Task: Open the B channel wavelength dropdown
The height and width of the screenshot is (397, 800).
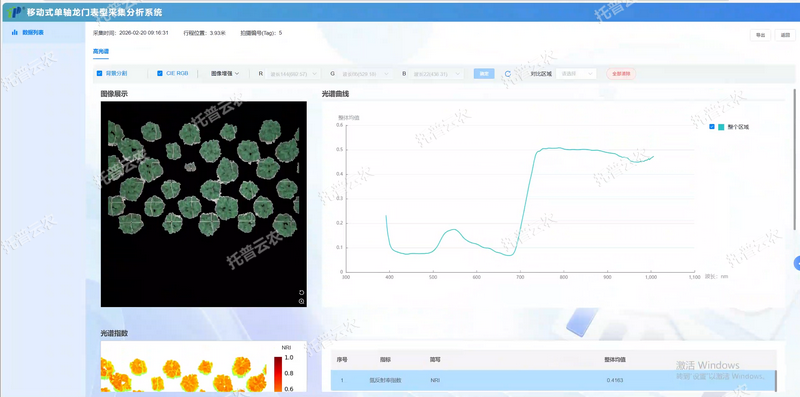Action: (437, 74)
